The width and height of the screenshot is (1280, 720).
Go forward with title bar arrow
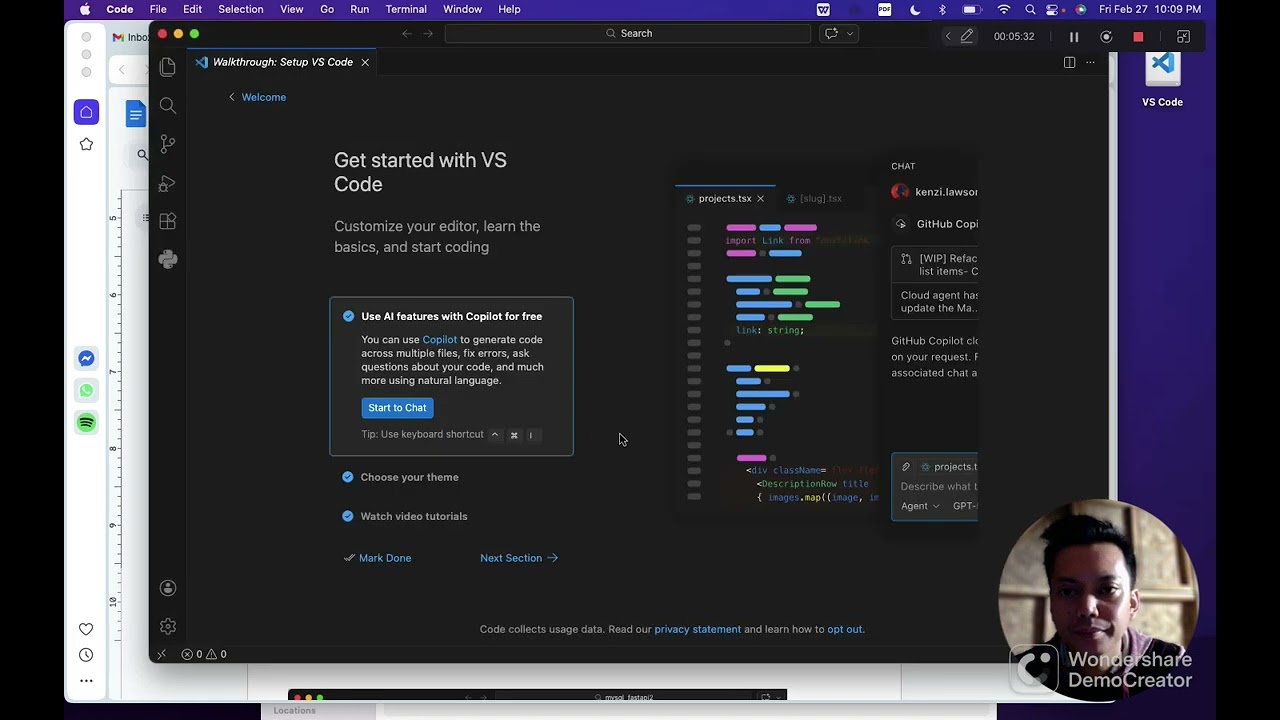click(428, 33)
